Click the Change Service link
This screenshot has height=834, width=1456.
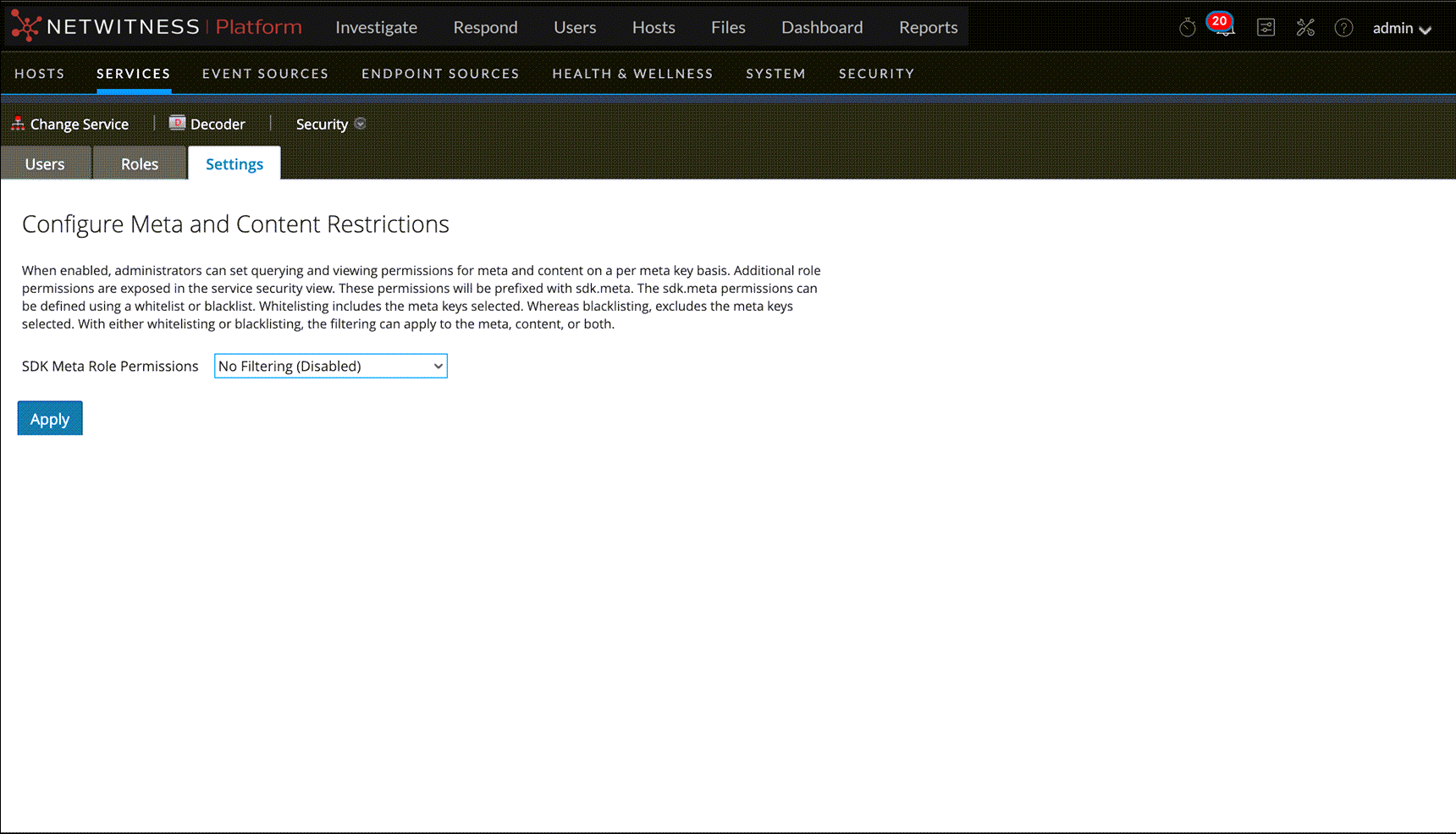point(80,124)
